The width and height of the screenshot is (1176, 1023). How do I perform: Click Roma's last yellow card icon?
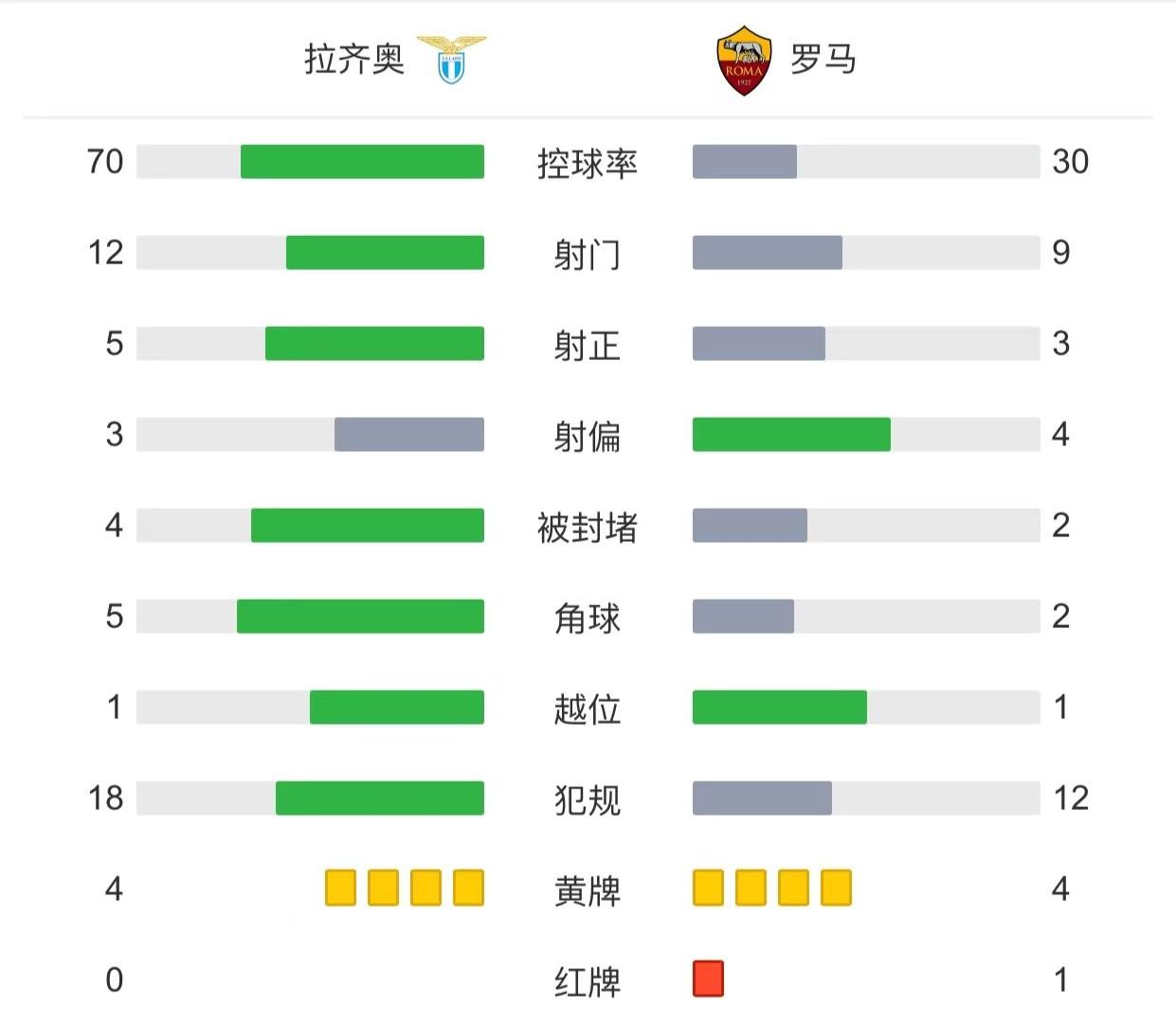[836, 888]
